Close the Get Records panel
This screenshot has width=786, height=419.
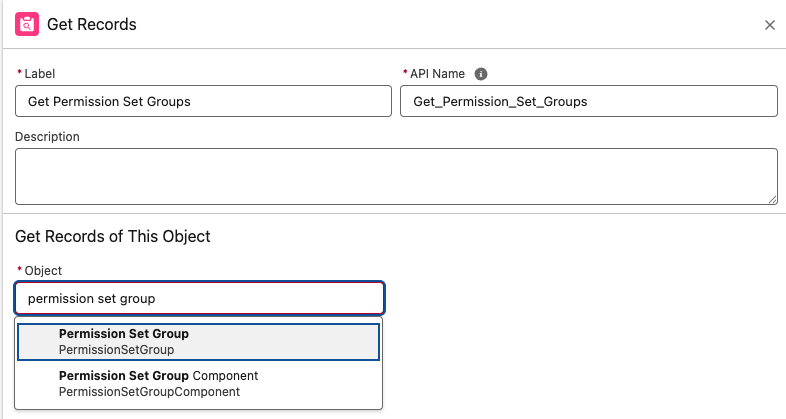coord(769,25)
